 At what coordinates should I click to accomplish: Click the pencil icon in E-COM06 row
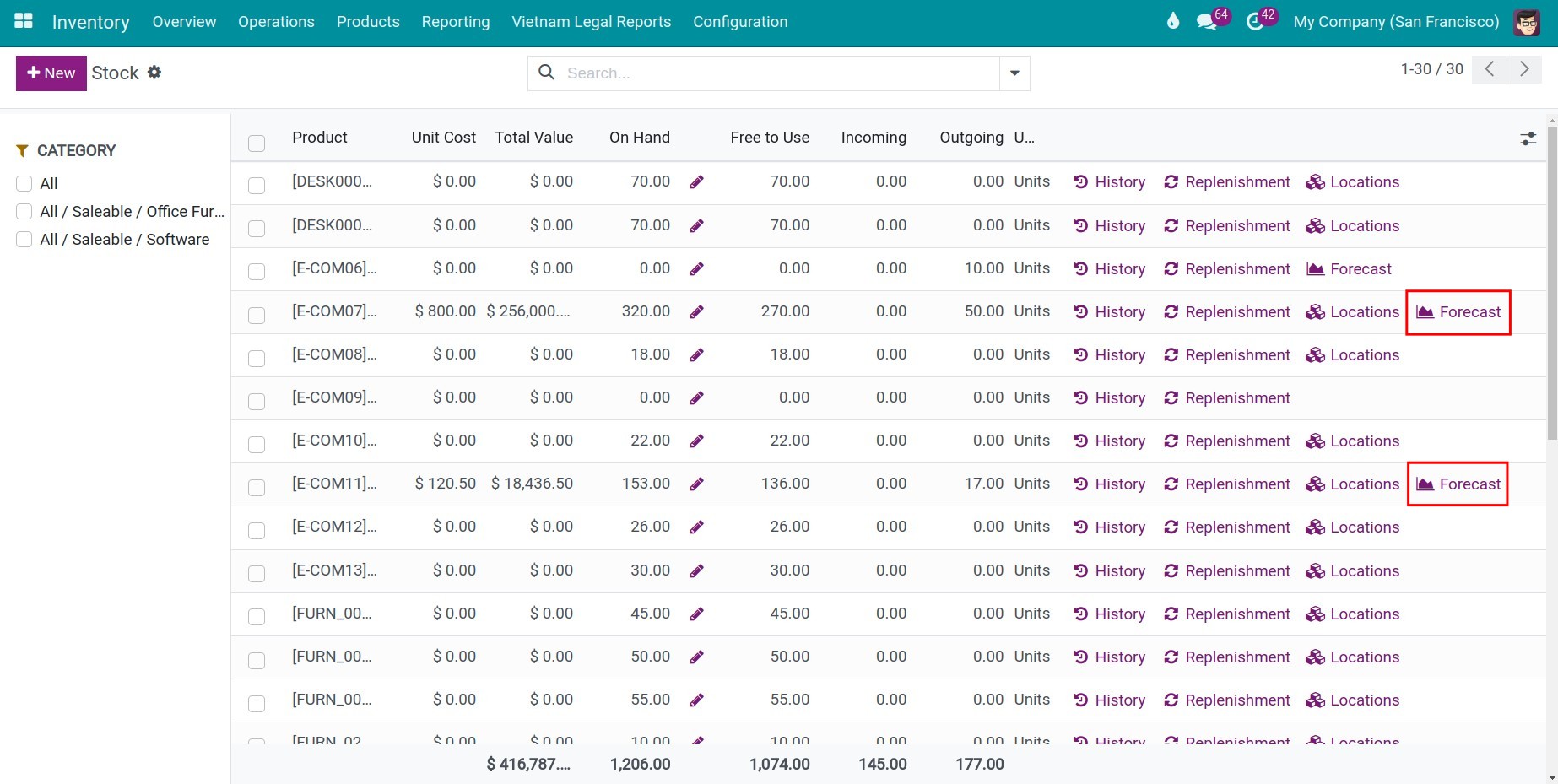coord(696,269)
